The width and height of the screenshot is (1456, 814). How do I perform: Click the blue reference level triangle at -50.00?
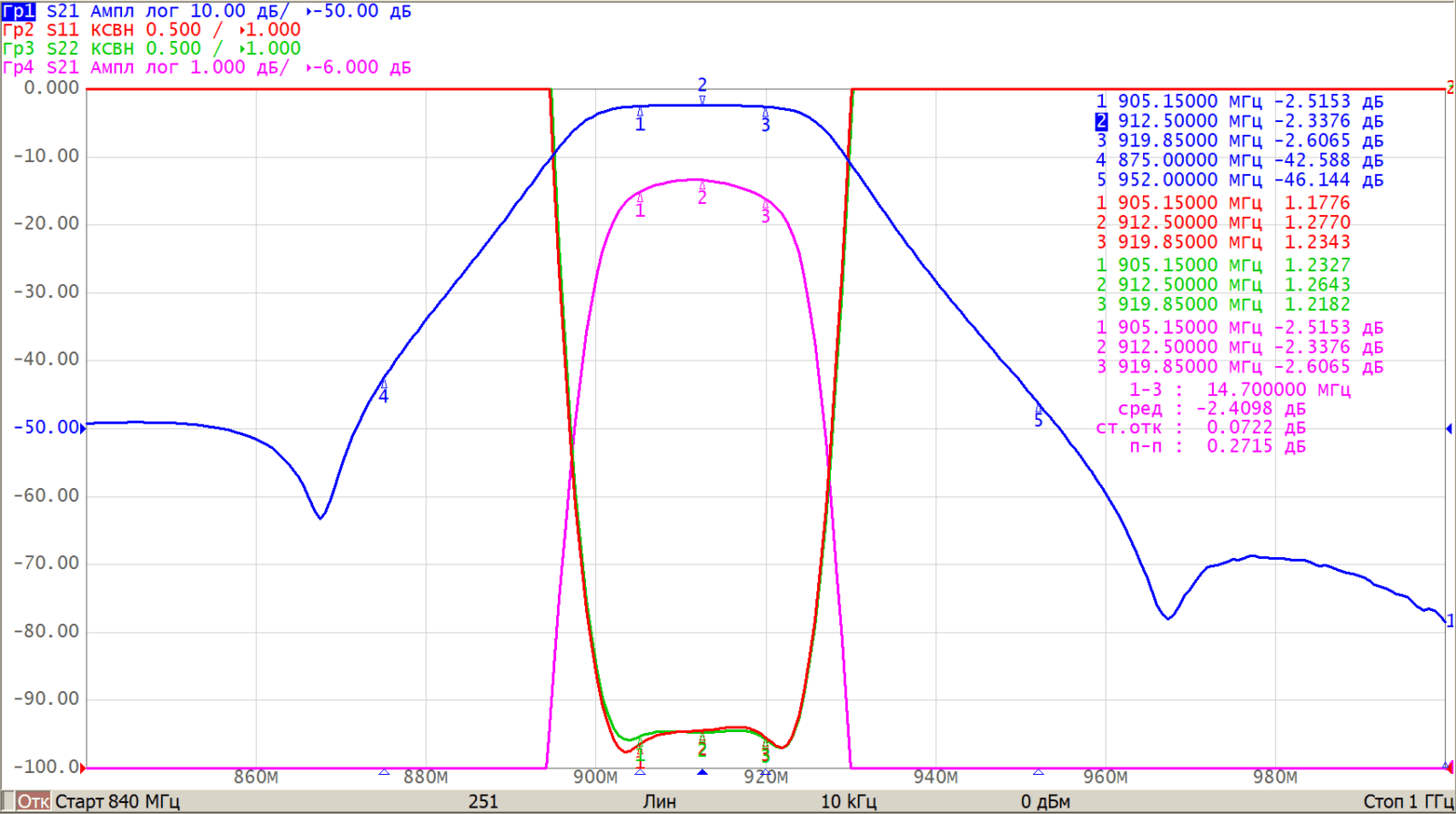click(x=83, y=428)
